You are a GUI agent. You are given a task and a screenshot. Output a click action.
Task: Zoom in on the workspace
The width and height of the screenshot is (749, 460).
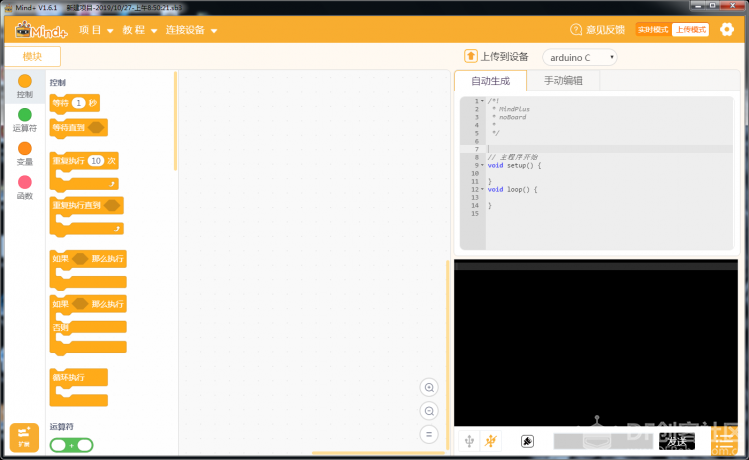[429, 387]
